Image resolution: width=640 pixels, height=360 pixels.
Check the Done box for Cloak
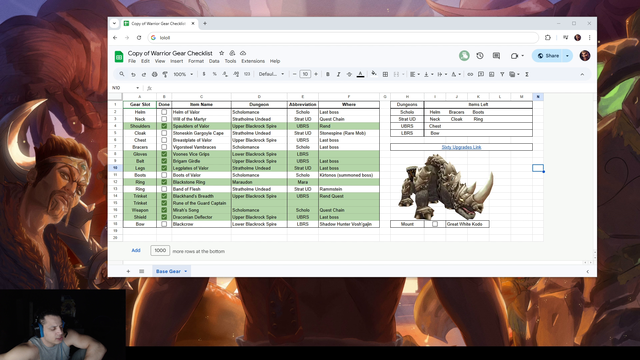click(164, 133)
